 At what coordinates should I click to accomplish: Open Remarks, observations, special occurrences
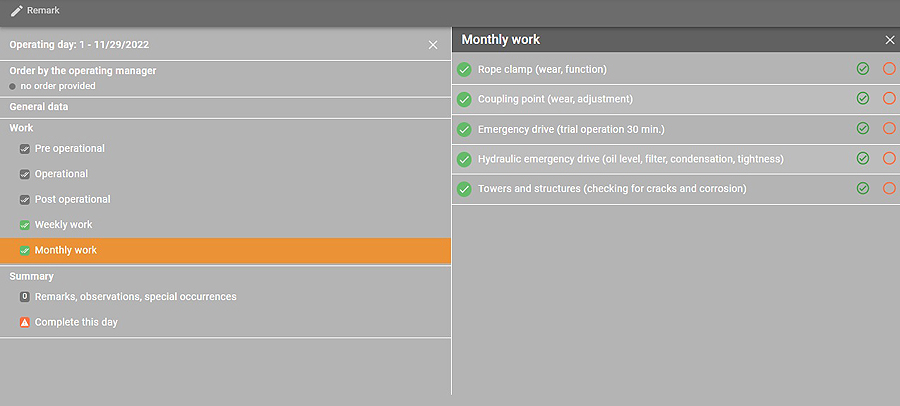point(135,297)
